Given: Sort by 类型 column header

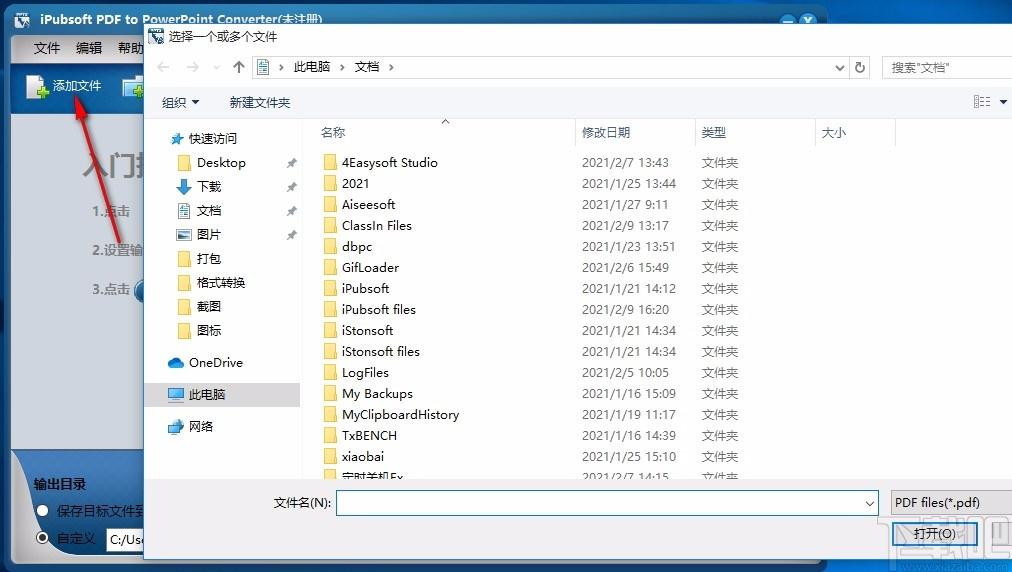Looking at the screenshot, I should (x=714, y=132).
